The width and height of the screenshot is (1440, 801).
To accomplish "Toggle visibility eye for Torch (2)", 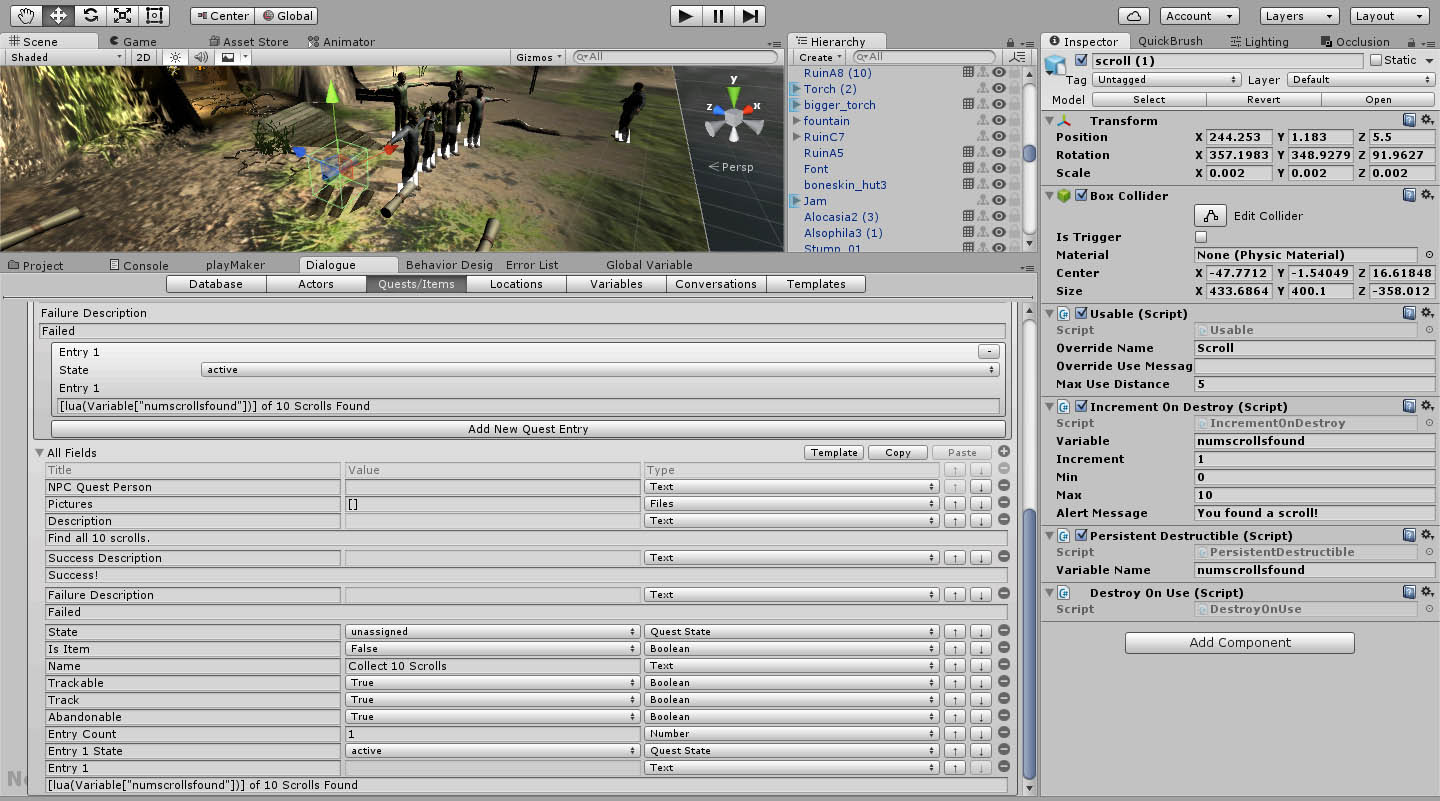I will pyautogui.click(x=998, y=88).
